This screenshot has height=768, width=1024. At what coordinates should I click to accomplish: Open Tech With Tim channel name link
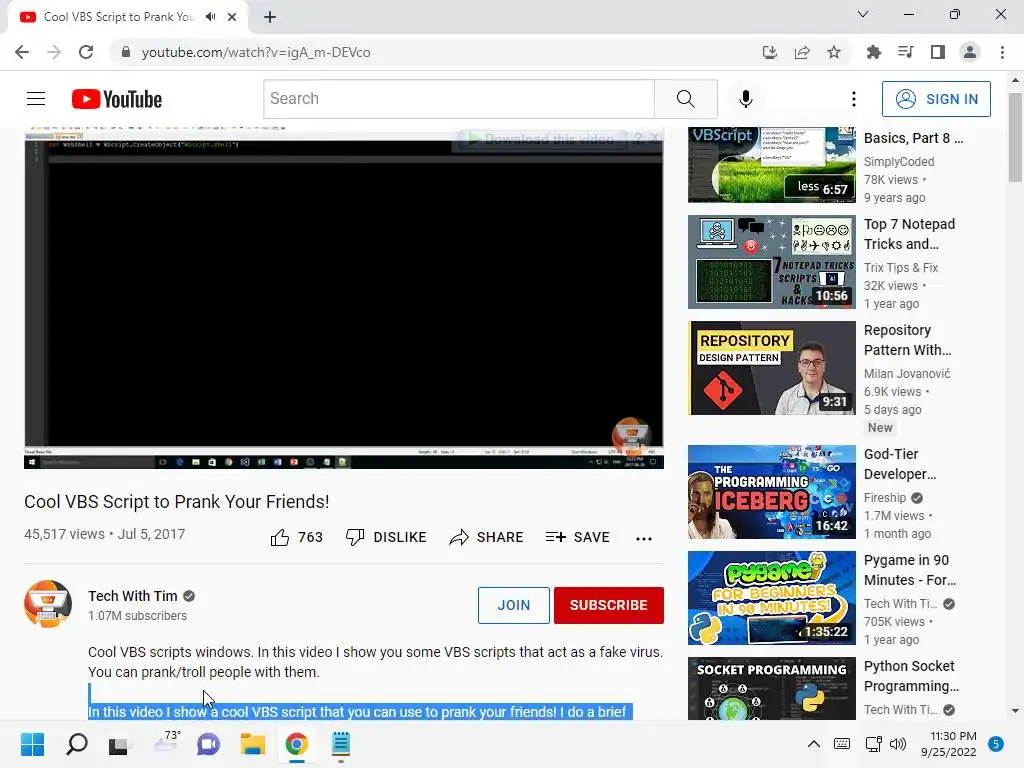[133, 596]
